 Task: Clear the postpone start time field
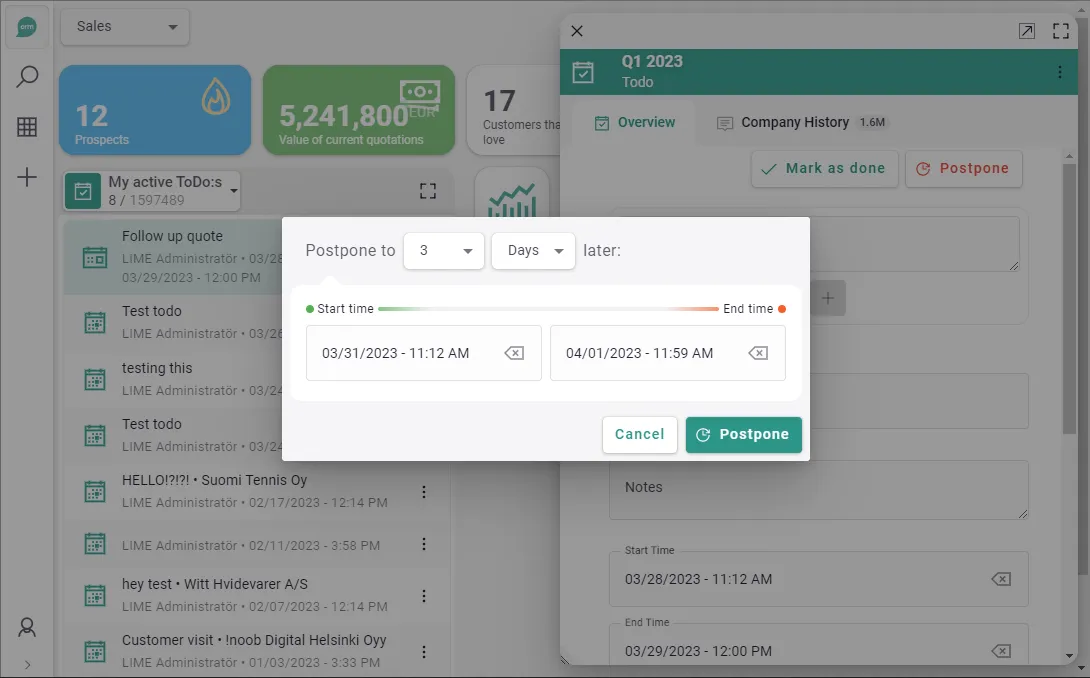[514, 353]
